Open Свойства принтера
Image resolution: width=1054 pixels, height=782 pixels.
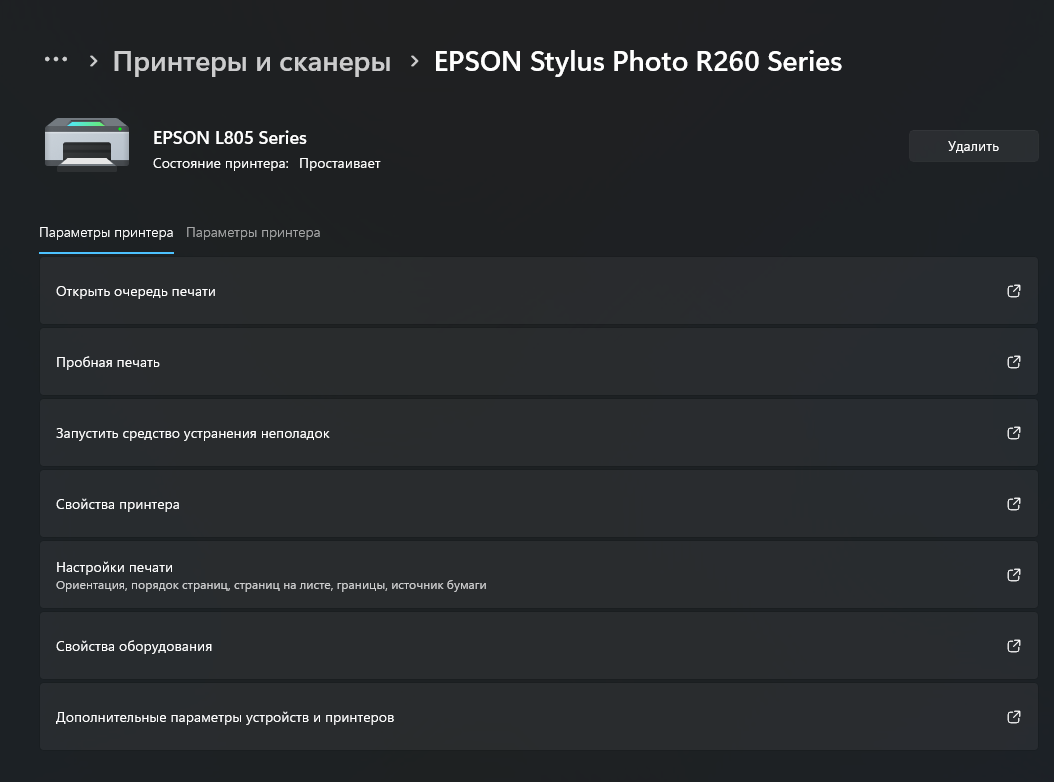[x=538, y=504]
